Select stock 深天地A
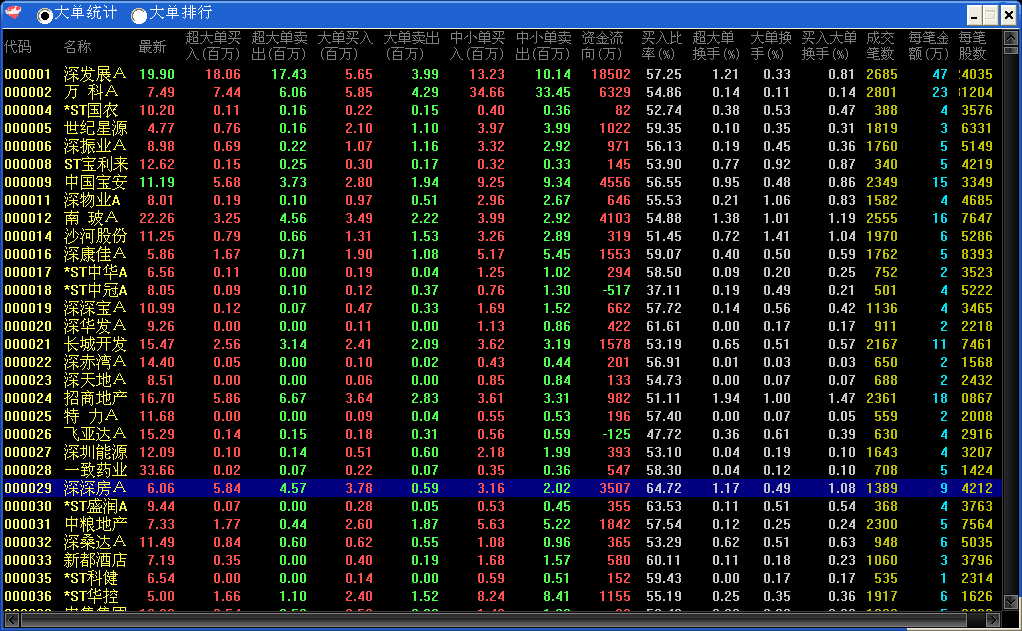Image resolution: width=1022 pixels, height=631 pixels. (95, 380)
